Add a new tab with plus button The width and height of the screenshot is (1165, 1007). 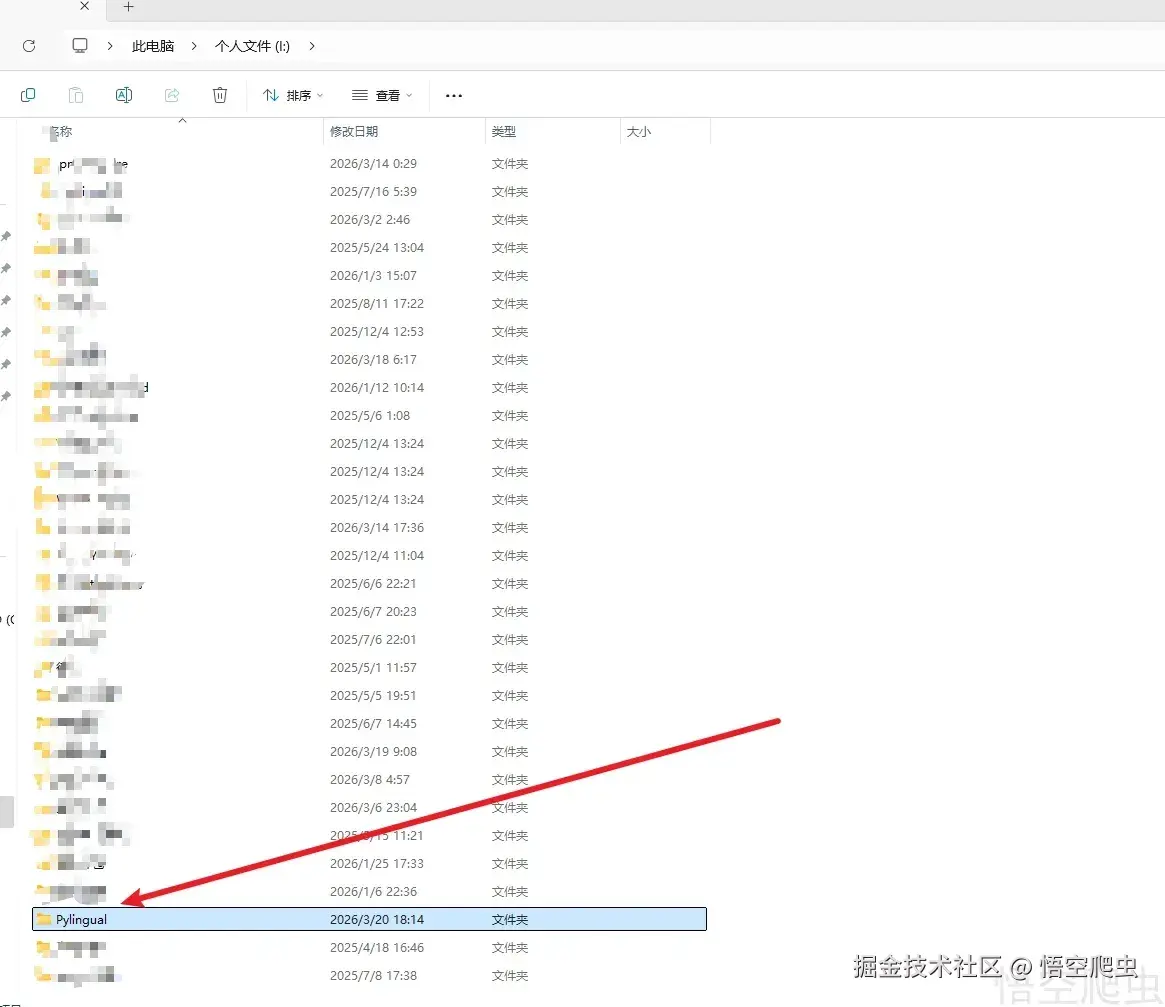[129, 7]
